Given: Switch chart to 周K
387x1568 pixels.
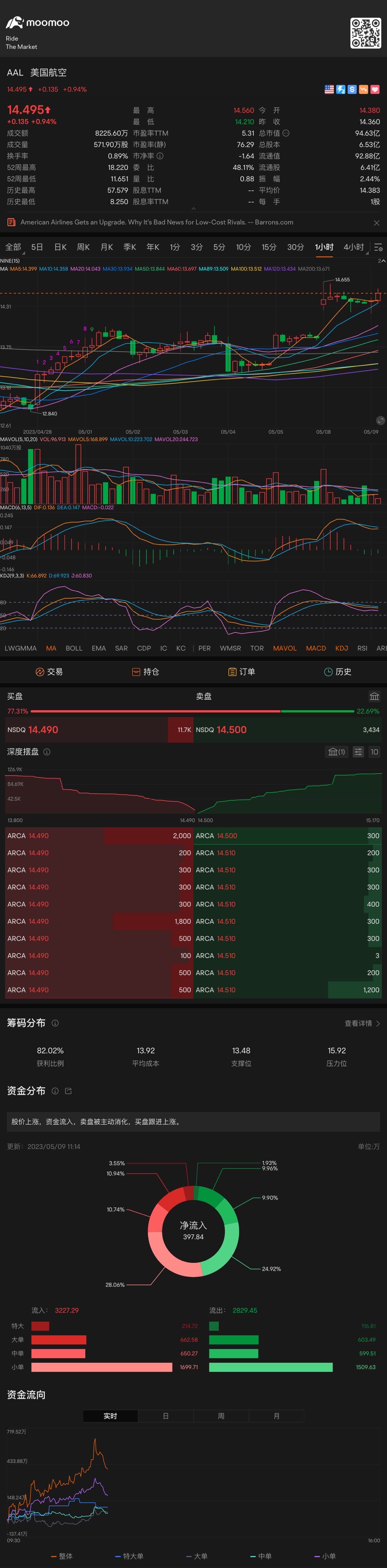Looking at the screenshot, I should tap(83, 247).
